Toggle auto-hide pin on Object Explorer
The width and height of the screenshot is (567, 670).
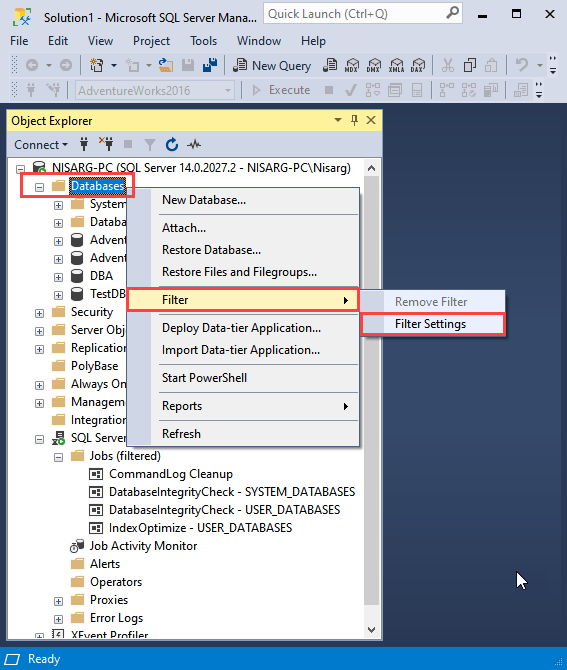(x=354, y=120)
